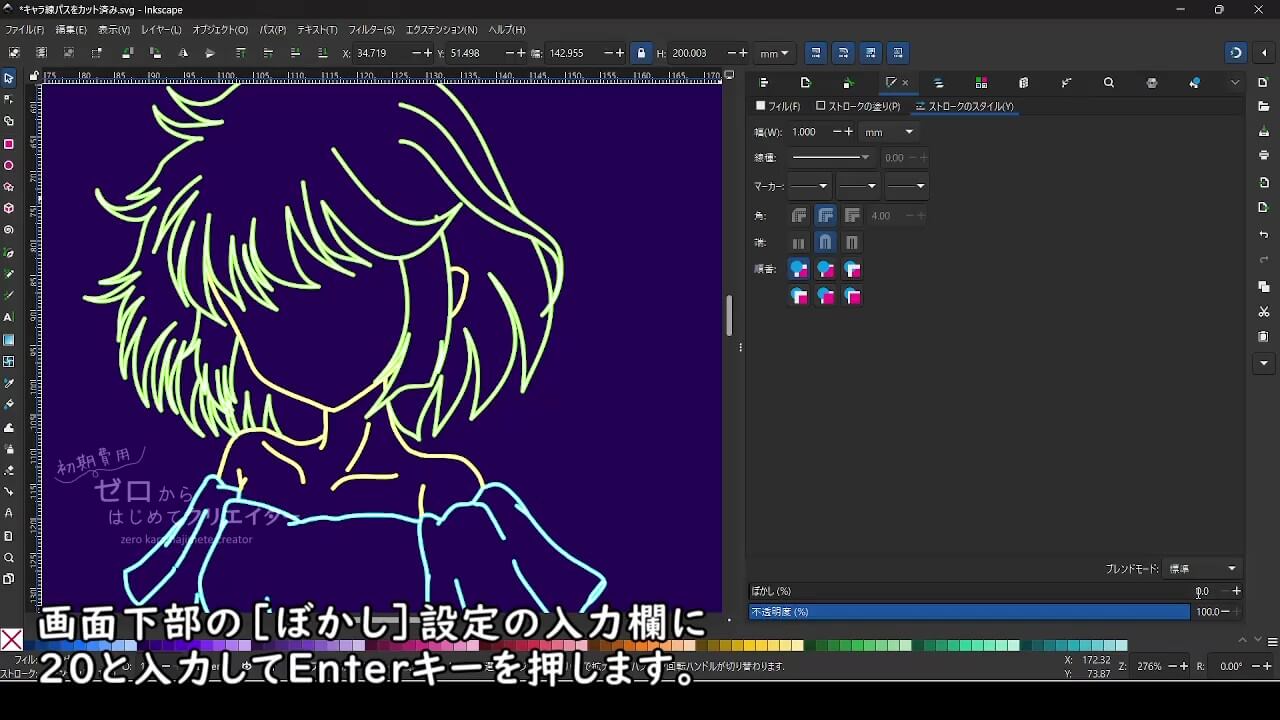Click the ぼかし blur value input field
The width and height of the screenshot is (1280, 720).
pyautogui.click(x=1205, y=592)
